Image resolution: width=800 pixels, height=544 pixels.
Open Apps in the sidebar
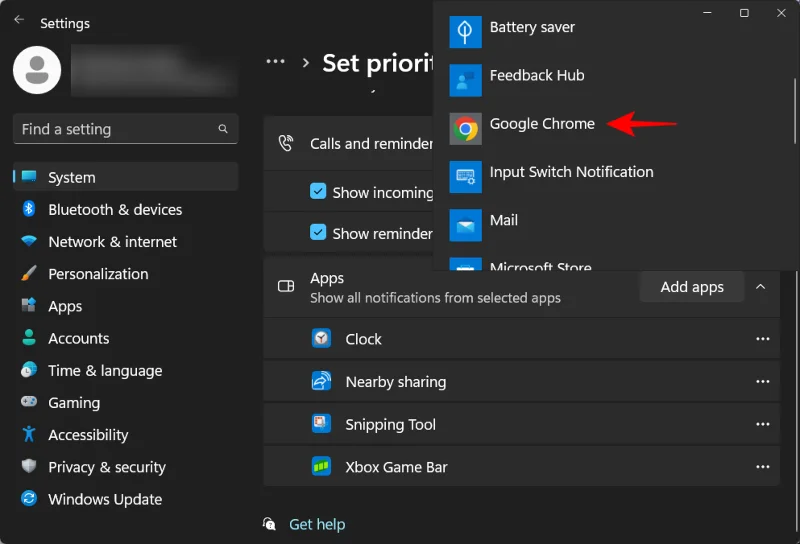126,306
